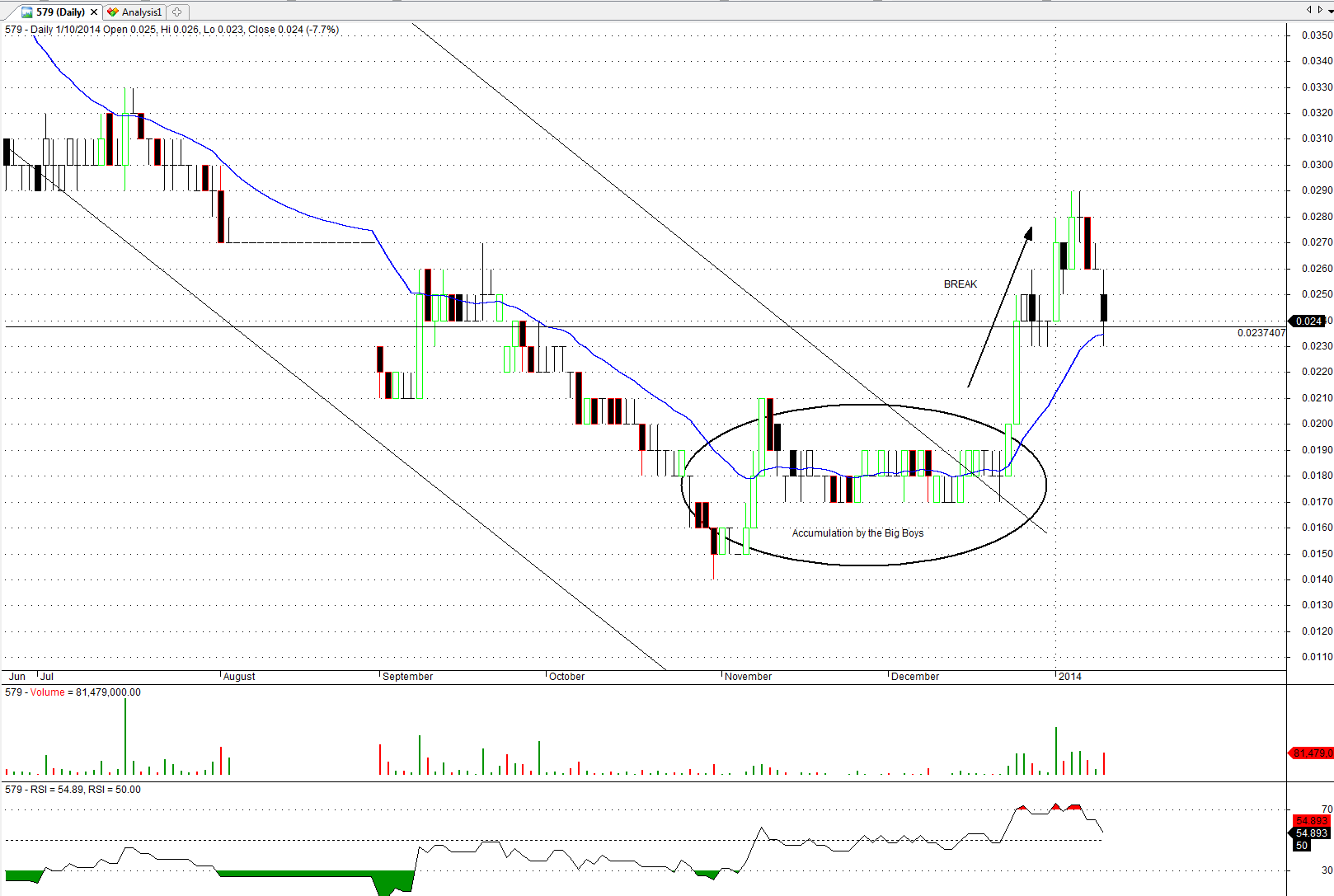Screen dimensions: 1334x896
Task: Click the November label on the date axis
Action: pos(748,677)
